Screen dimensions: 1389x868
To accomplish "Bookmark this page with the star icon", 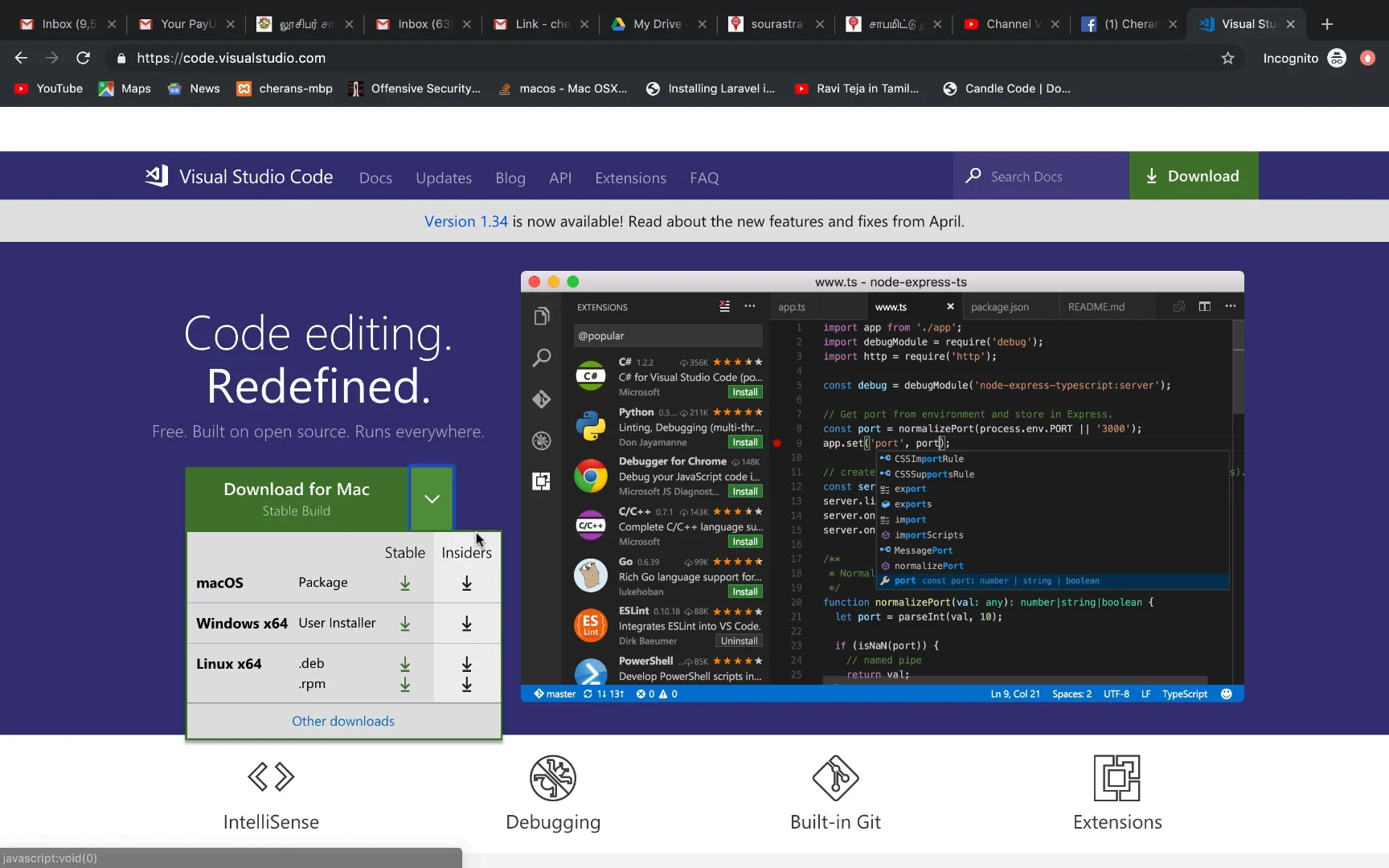I will (x=1227, y=58).
